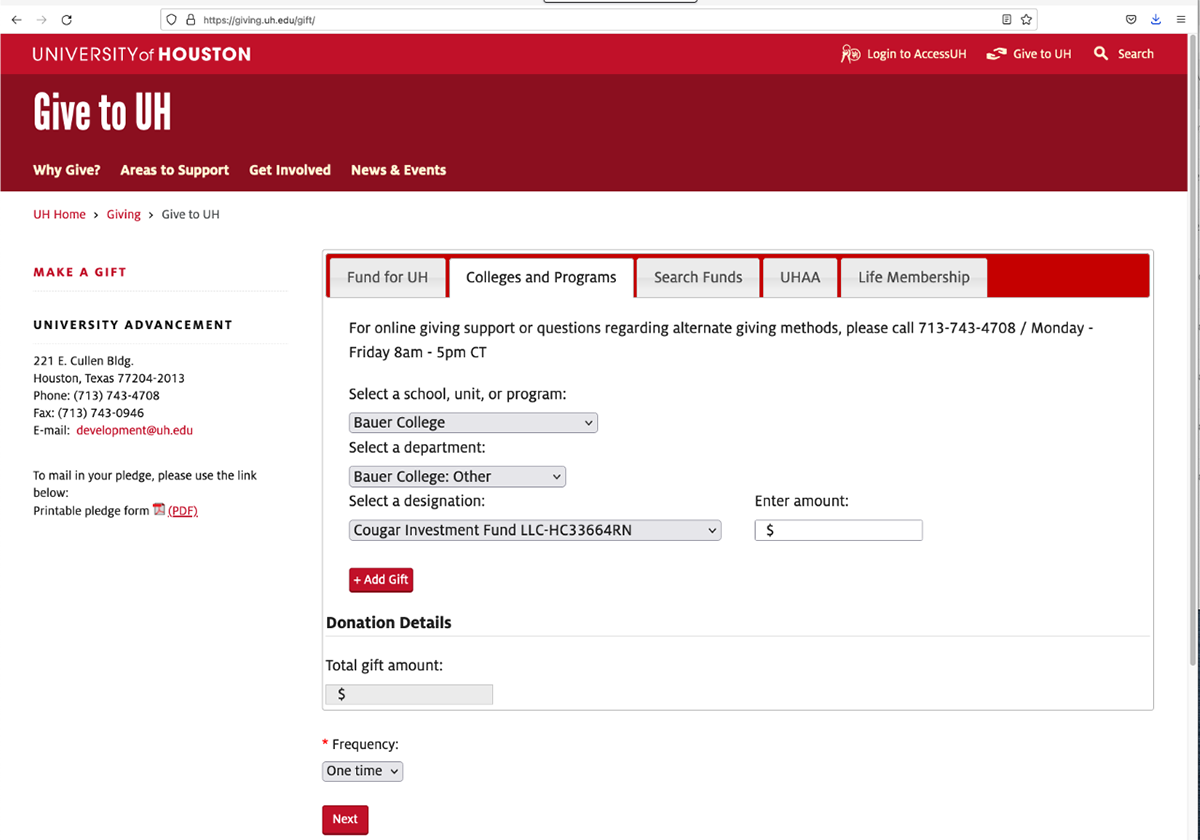Viewport: 1200px width, 840px height.
Task: Click the 221 E. Cullen Bldg. address line
Action: tap(83, 360)
